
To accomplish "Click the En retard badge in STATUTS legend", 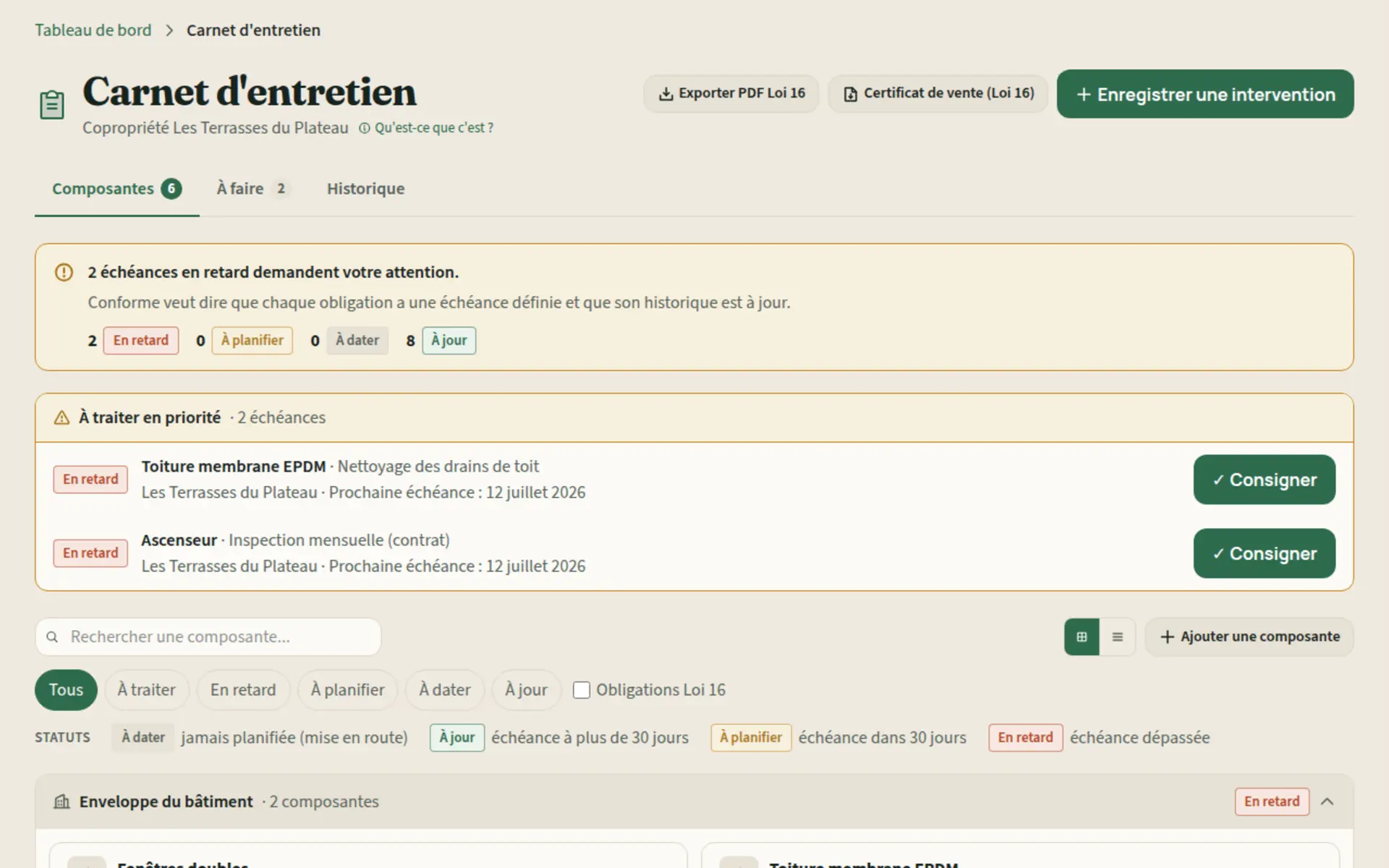I will 1026,738.
